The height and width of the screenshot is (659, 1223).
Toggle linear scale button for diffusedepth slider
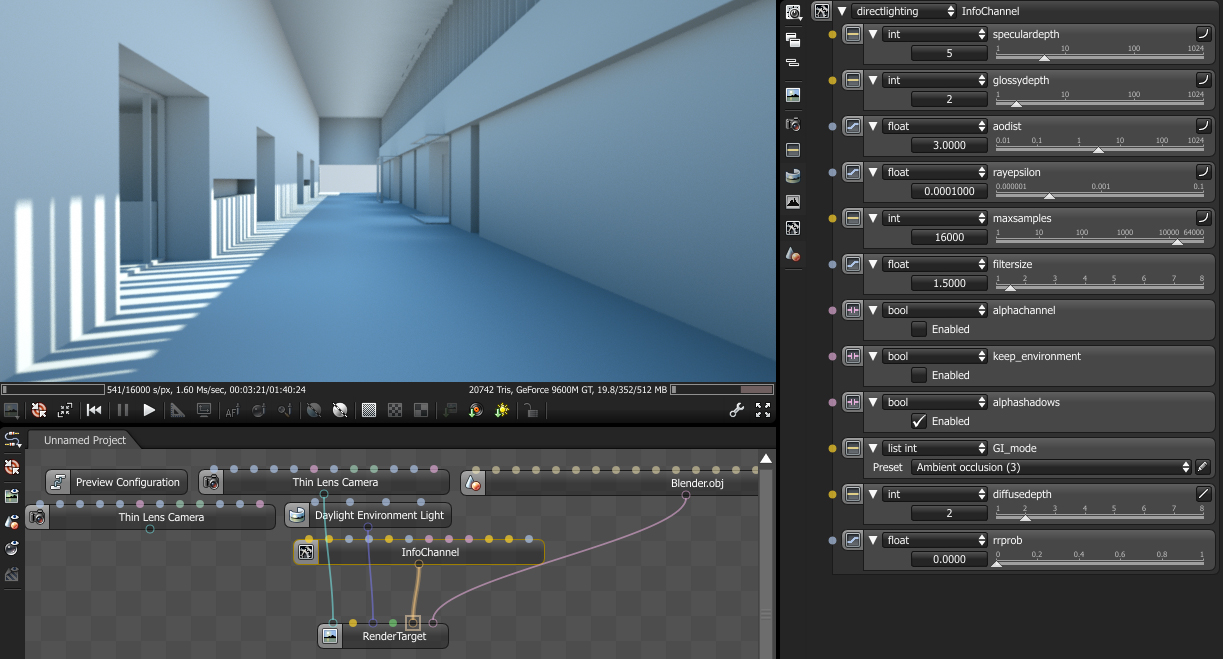[1204, 494]
